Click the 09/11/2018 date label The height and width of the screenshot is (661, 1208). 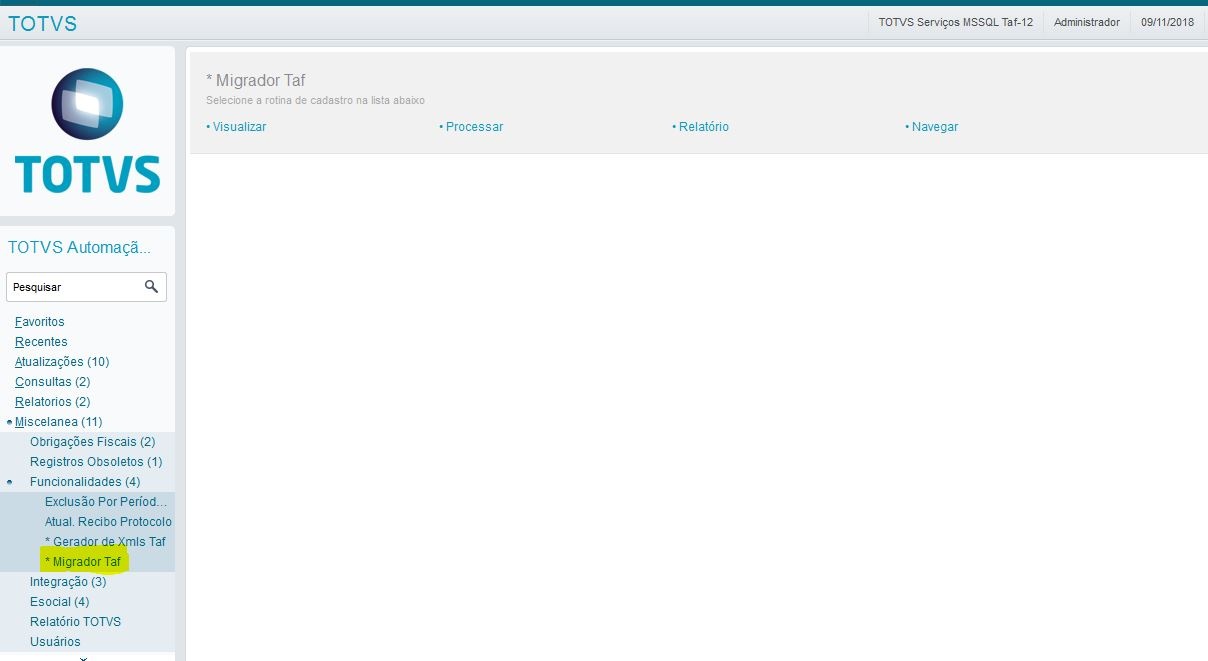[1167, 22]
